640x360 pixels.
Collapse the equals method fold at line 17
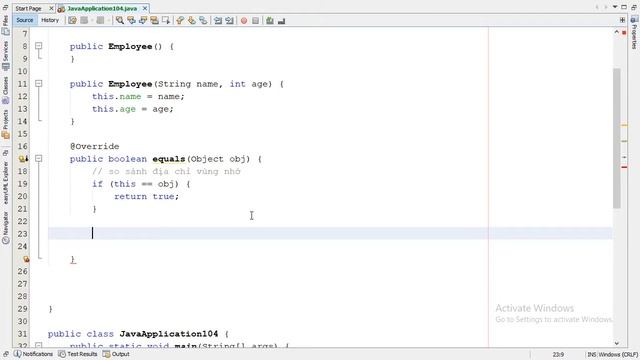tap(38, 158)
